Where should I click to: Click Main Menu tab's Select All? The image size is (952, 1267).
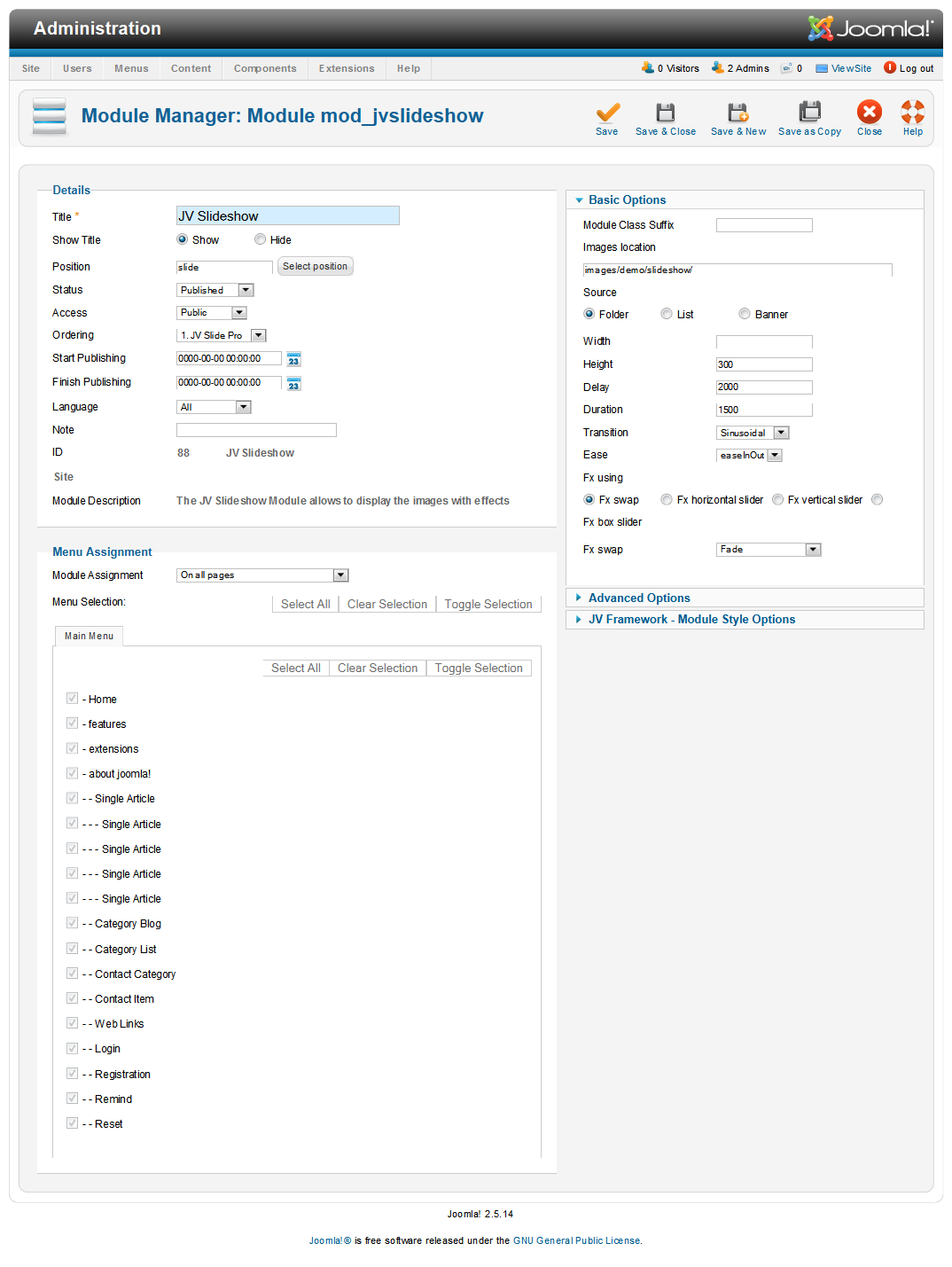(296, 668)
